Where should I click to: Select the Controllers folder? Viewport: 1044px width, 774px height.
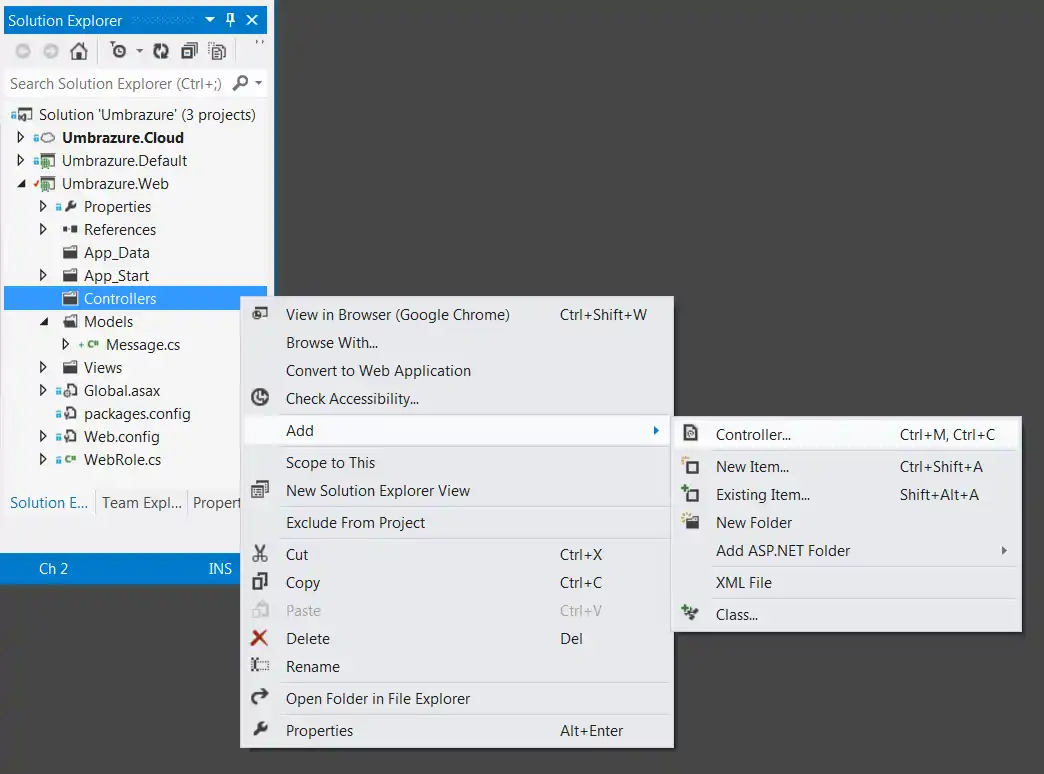[x=120, y=298]
